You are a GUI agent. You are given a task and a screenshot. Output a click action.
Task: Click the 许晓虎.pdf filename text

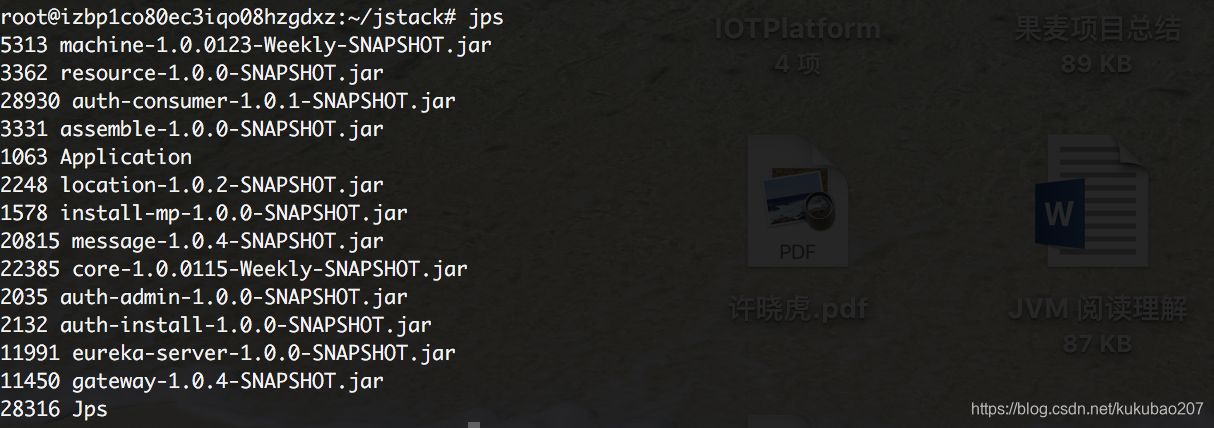pos(798,309)
